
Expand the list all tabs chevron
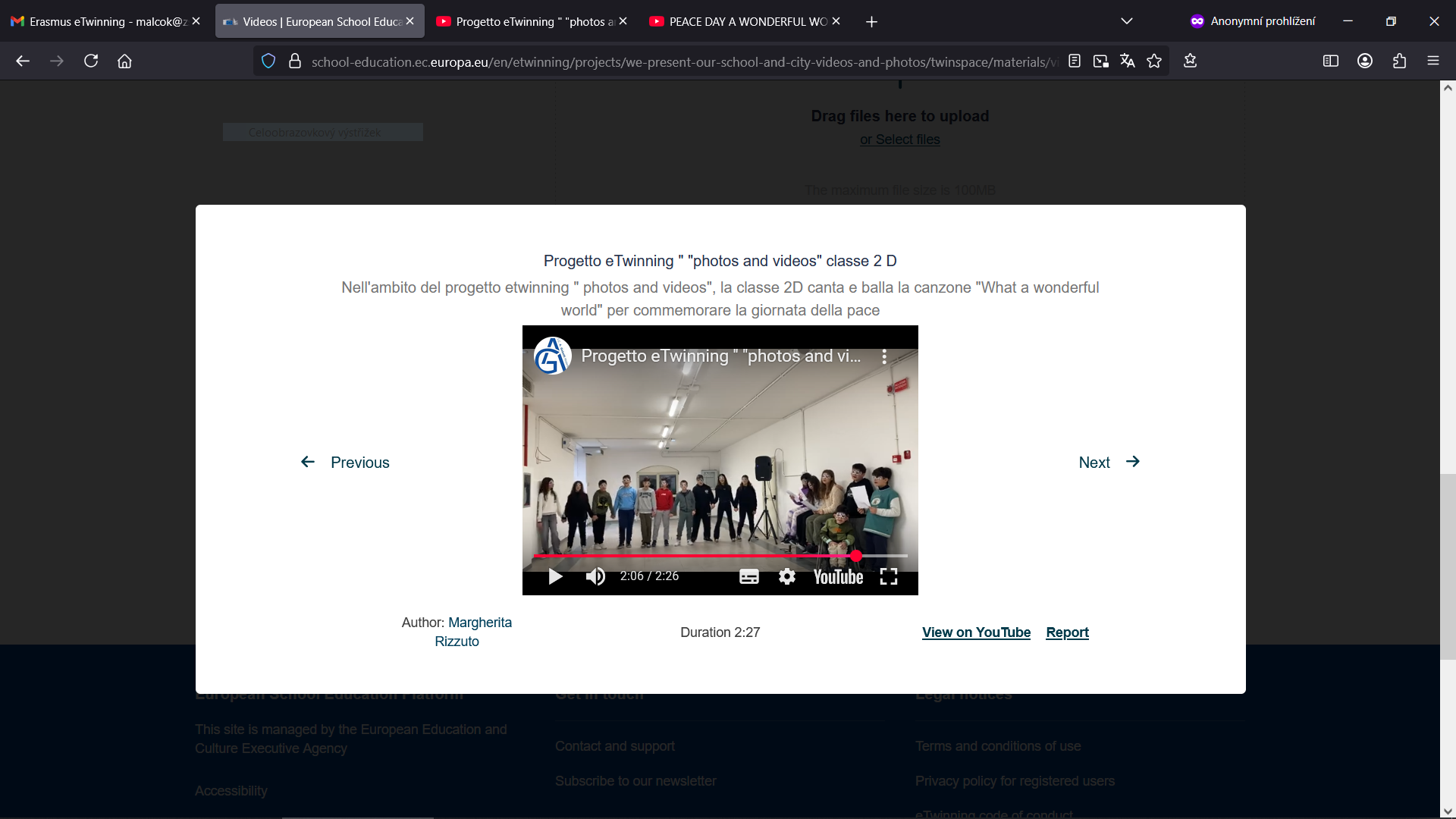(1126, 21)
